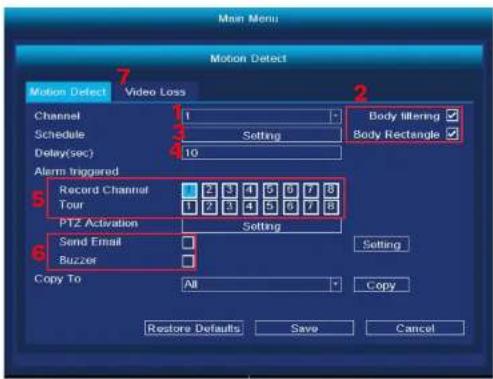Click the Alarm triggered label
The height and width of the screenshot is (379, 493).
pos(76,171)
